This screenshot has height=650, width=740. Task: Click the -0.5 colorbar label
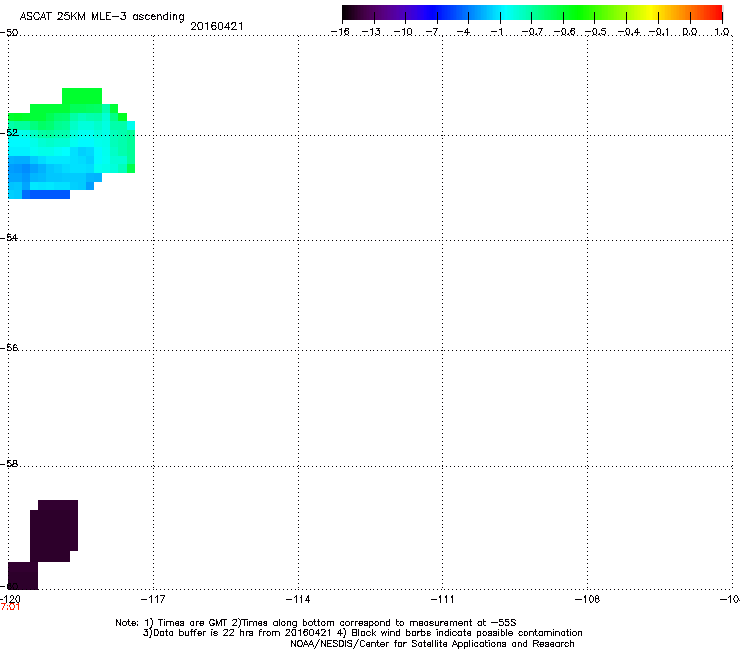[x=595, y=32]
